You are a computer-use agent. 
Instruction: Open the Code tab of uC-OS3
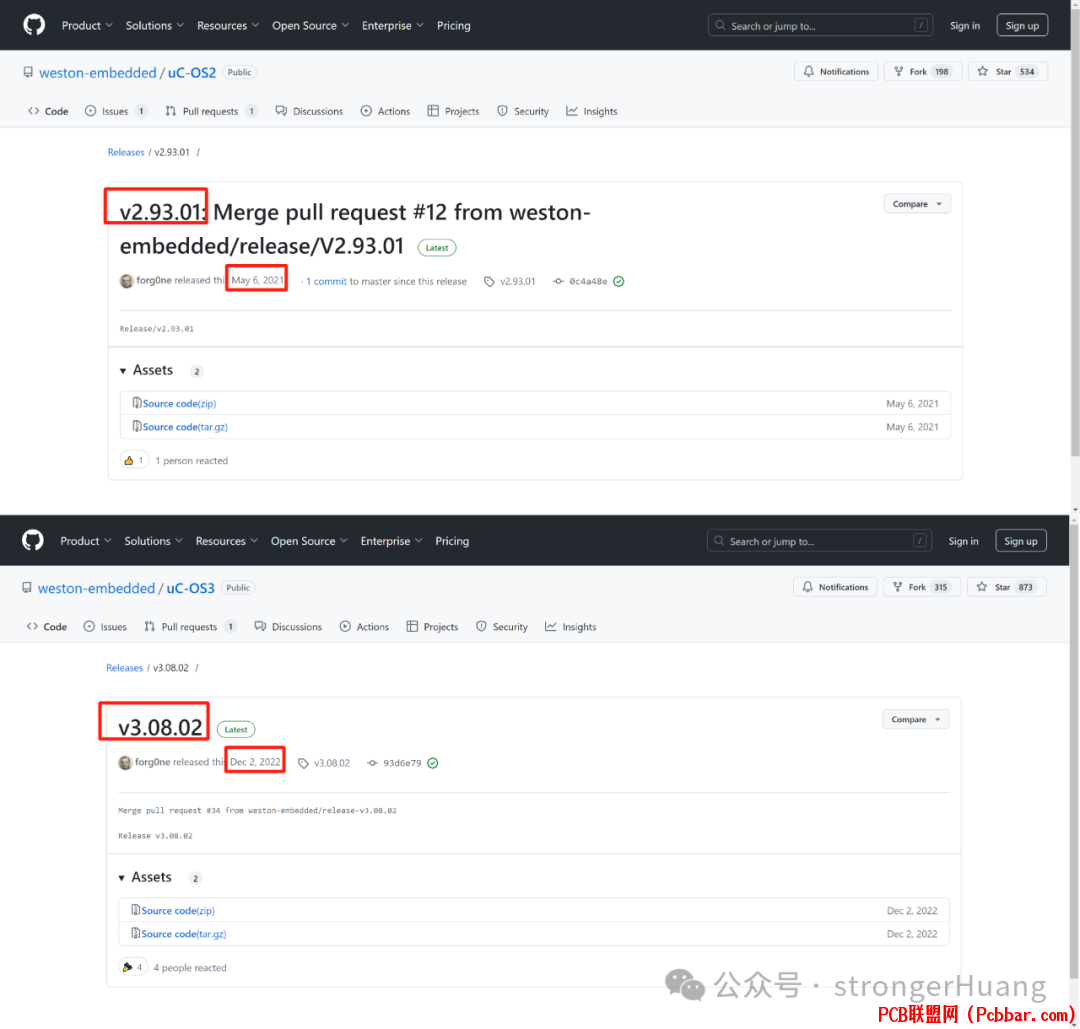[47, 626]
